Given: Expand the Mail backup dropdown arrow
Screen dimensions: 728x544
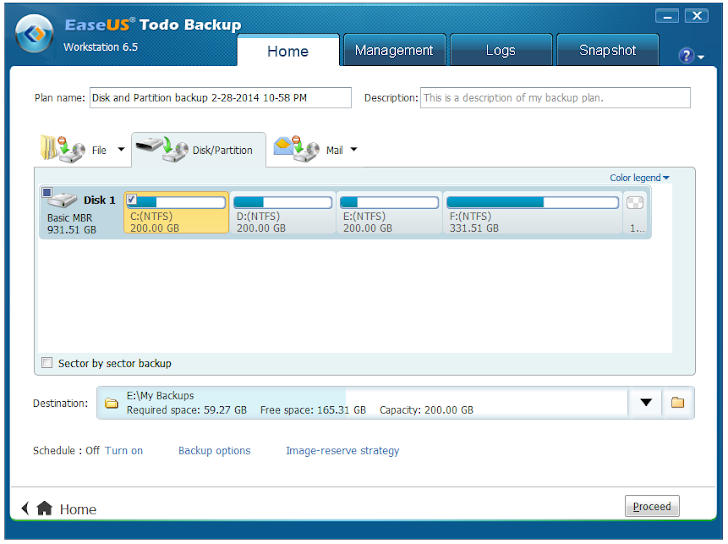Looking at the screenshot, I should pos(354,149).
